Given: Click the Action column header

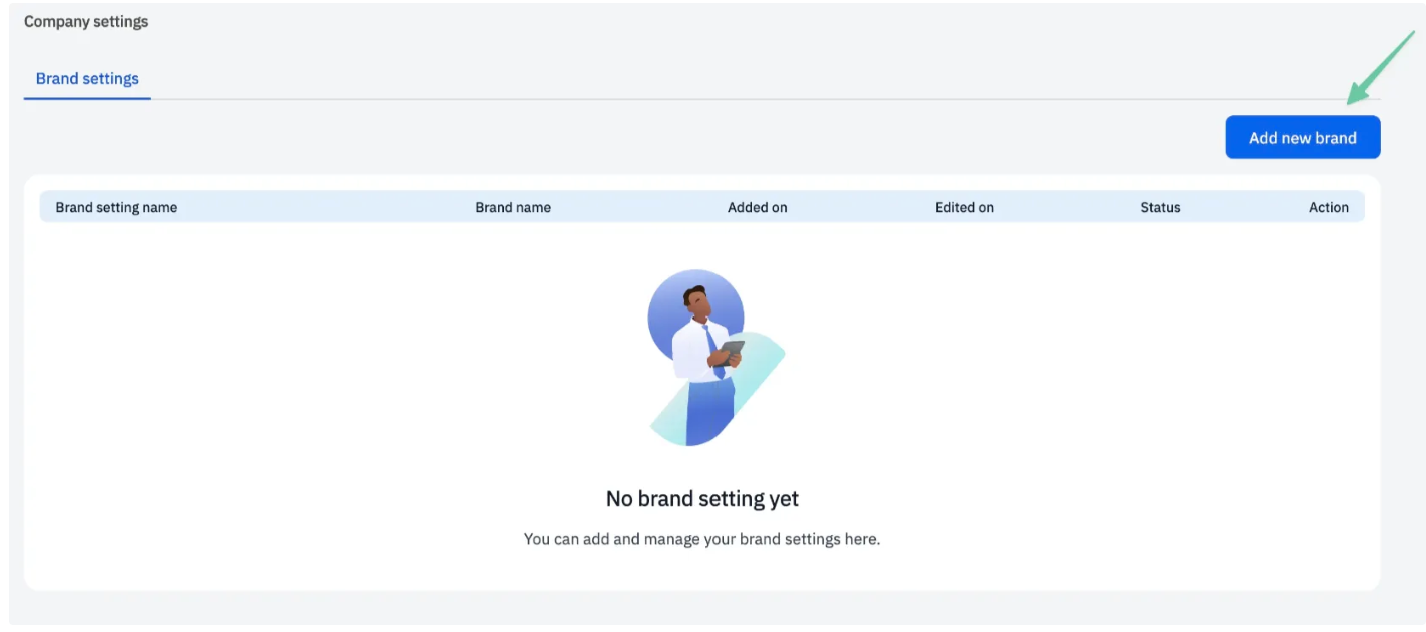Looking at the screenshot, I should 1329,207.
